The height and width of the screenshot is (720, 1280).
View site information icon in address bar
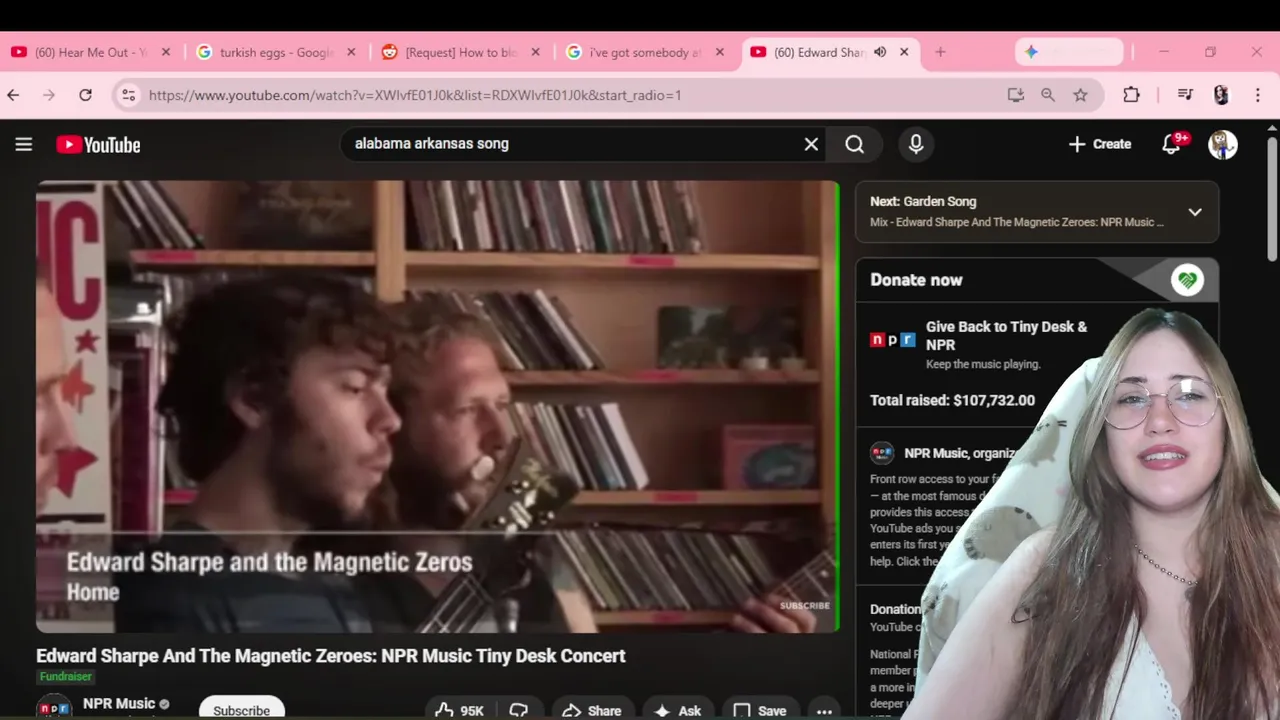point(128,95)
